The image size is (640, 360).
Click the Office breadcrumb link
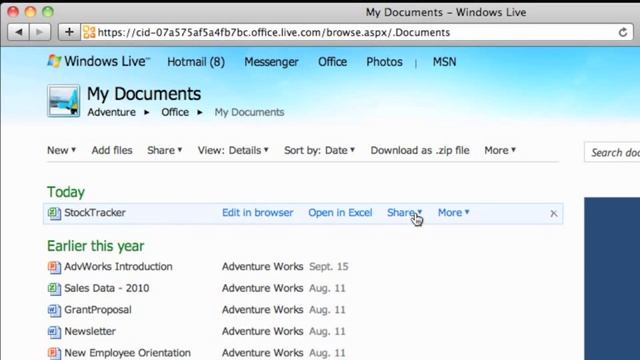[175, 112]
